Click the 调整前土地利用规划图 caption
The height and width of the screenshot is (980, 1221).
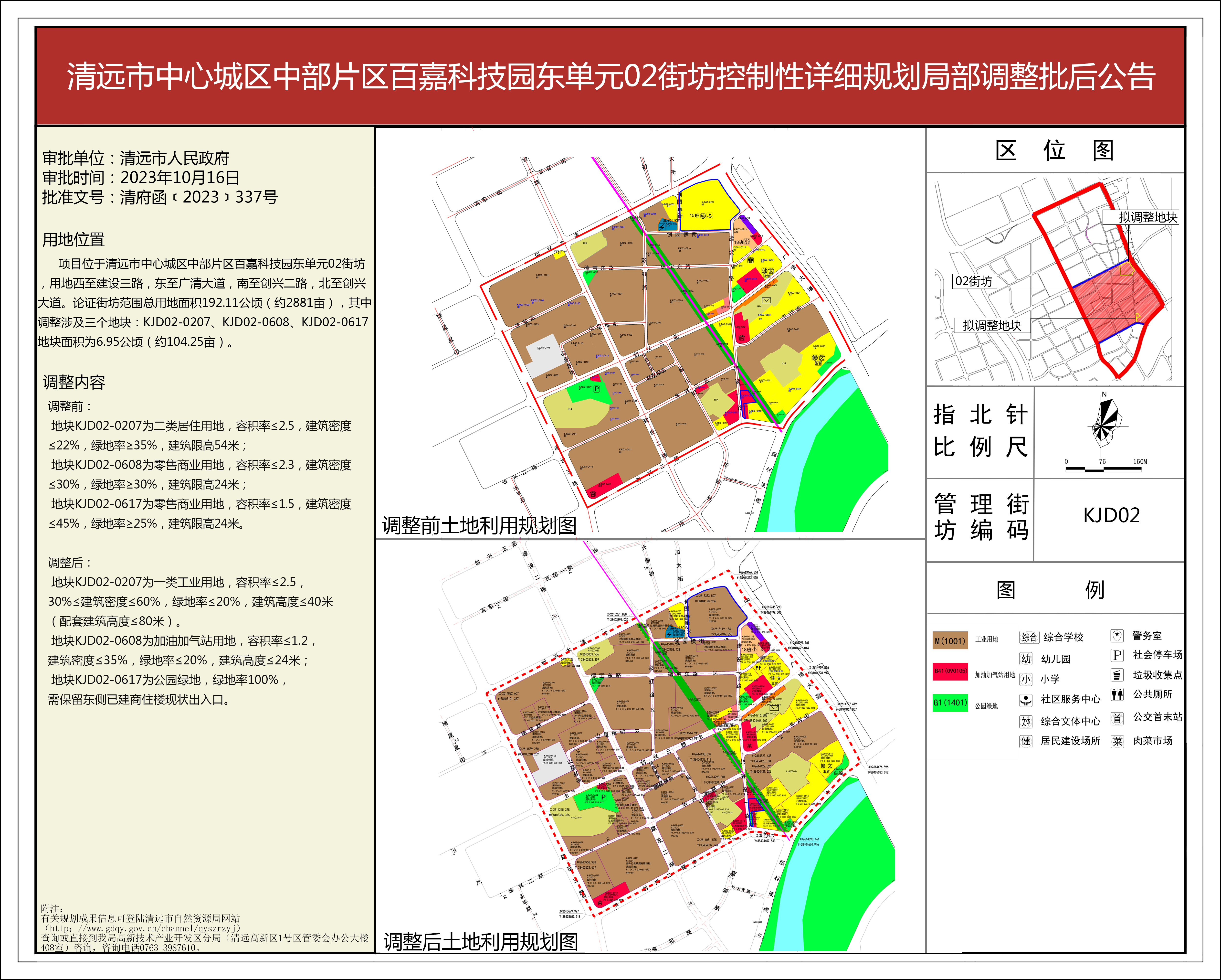tap(479, 526)
